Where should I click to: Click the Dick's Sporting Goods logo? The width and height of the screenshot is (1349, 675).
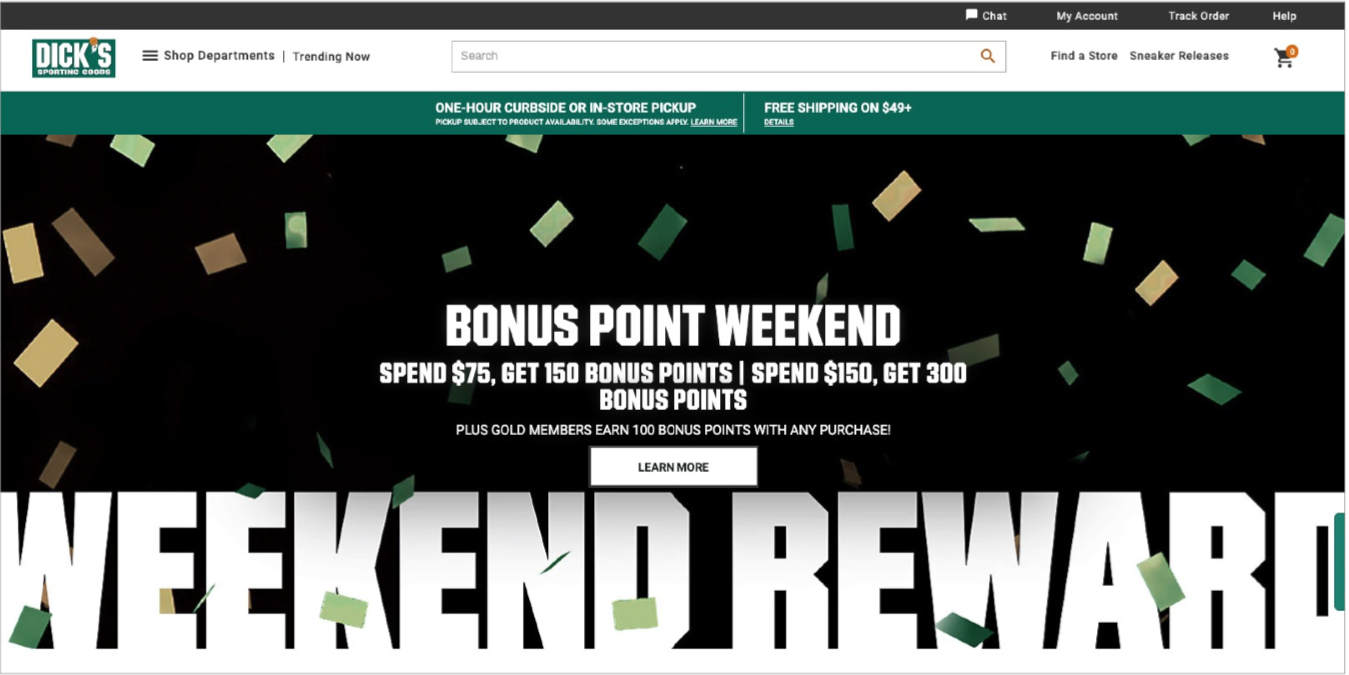(x=74, y=57)
